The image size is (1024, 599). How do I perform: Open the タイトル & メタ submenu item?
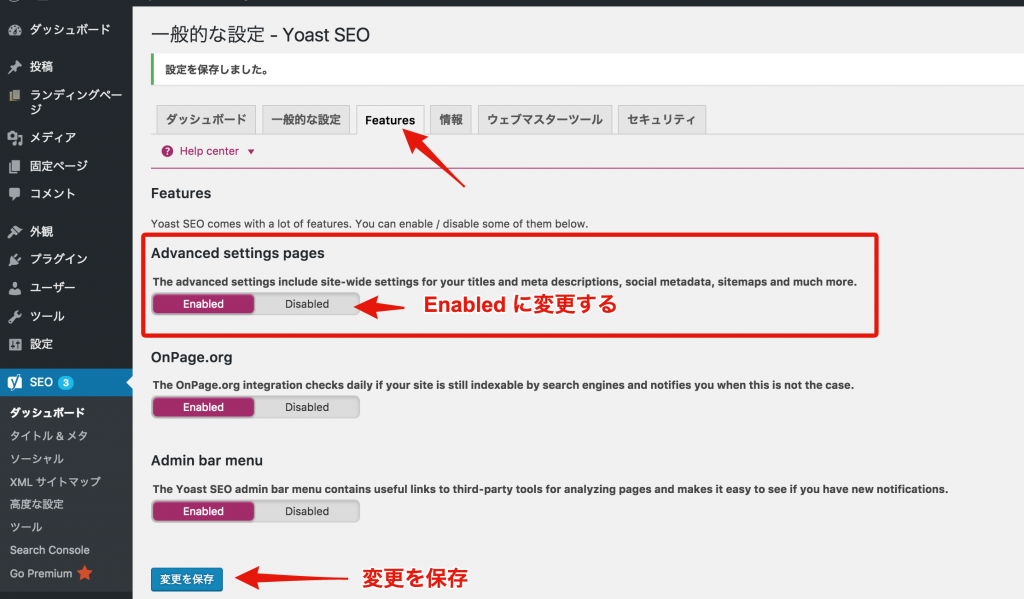click(48, 436)
